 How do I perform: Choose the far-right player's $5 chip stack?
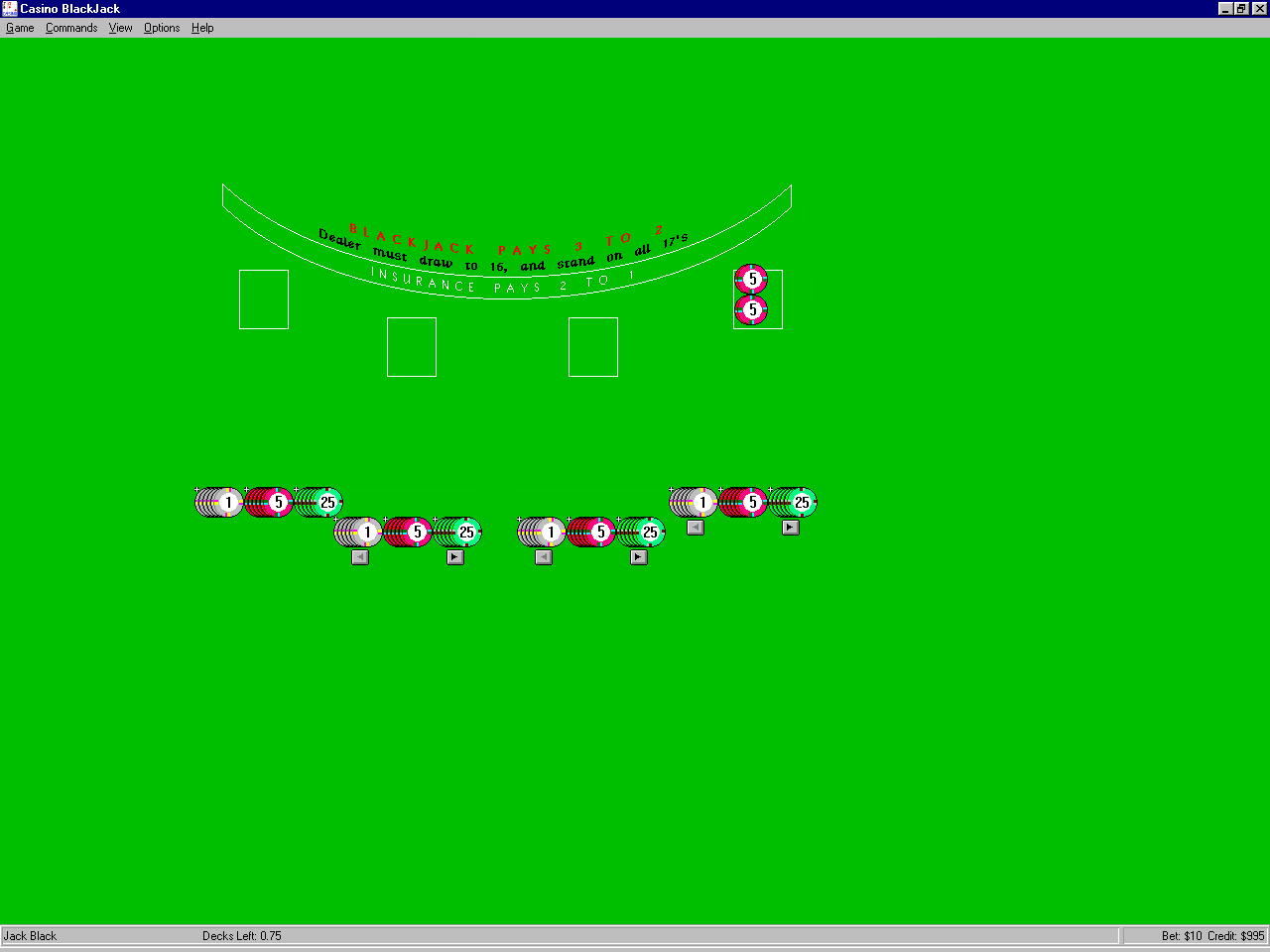[743, 503]
